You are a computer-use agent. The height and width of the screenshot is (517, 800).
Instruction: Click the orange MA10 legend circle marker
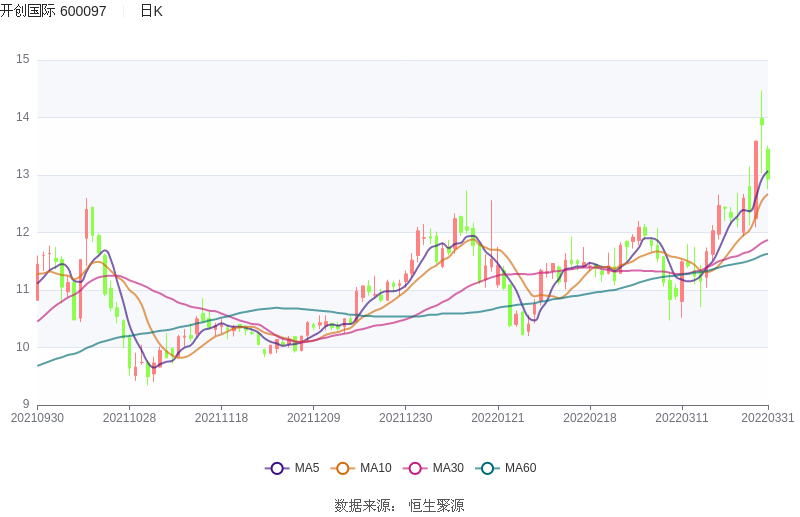[343, 468]
